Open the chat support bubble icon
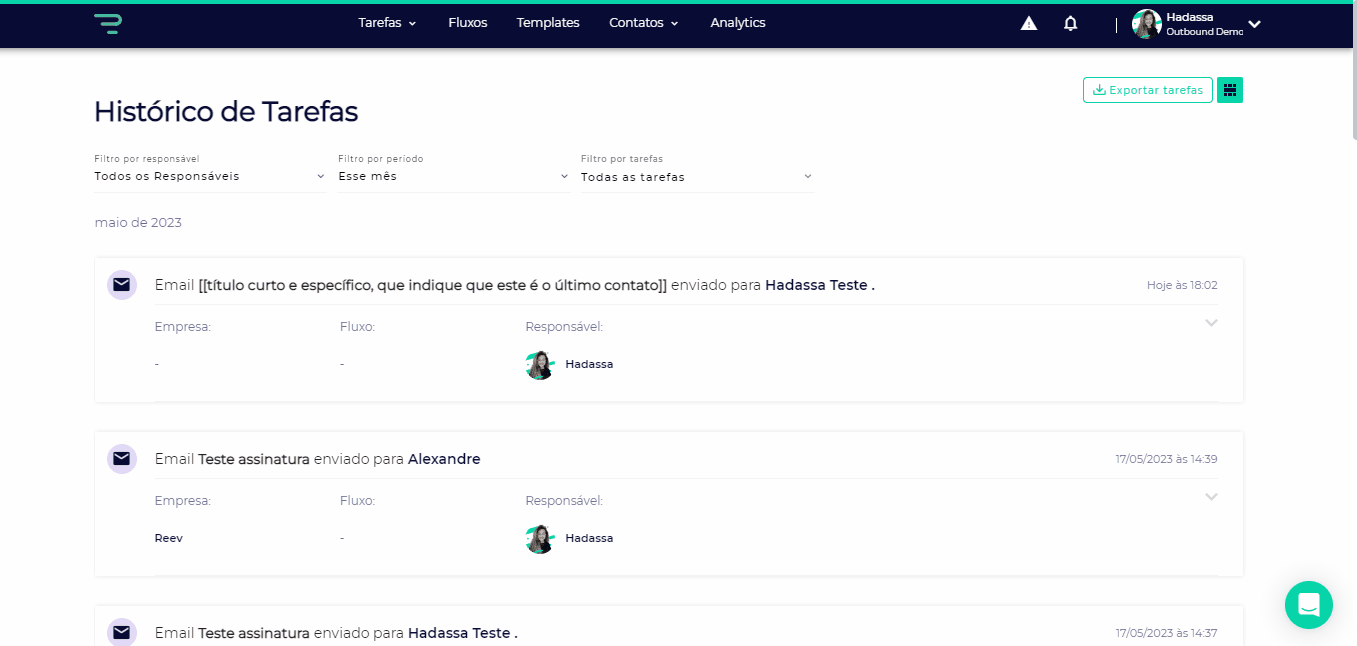1357x646 pixels. pyautogui.click(x=1308, y=605)
